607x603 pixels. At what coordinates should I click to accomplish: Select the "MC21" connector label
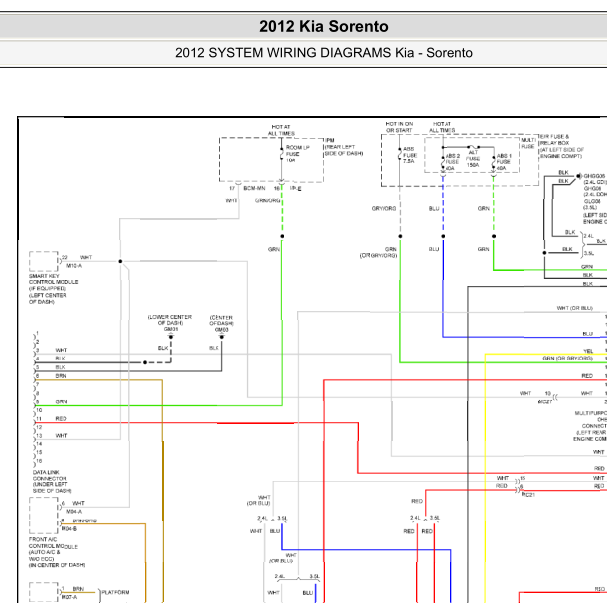click(x=545, y=402)
